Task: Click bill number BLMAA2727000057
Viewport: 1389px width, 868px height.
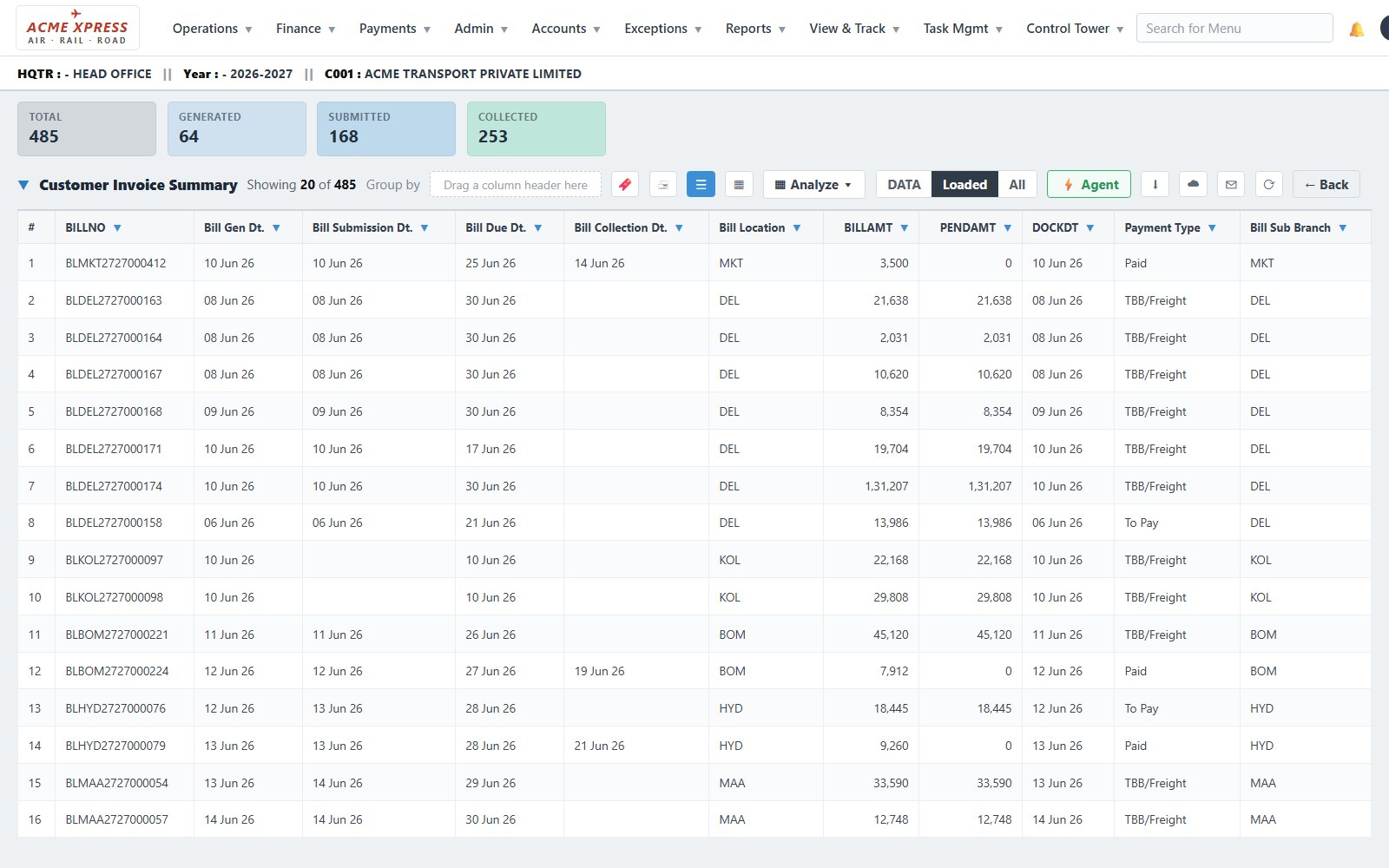Action: 117,819
